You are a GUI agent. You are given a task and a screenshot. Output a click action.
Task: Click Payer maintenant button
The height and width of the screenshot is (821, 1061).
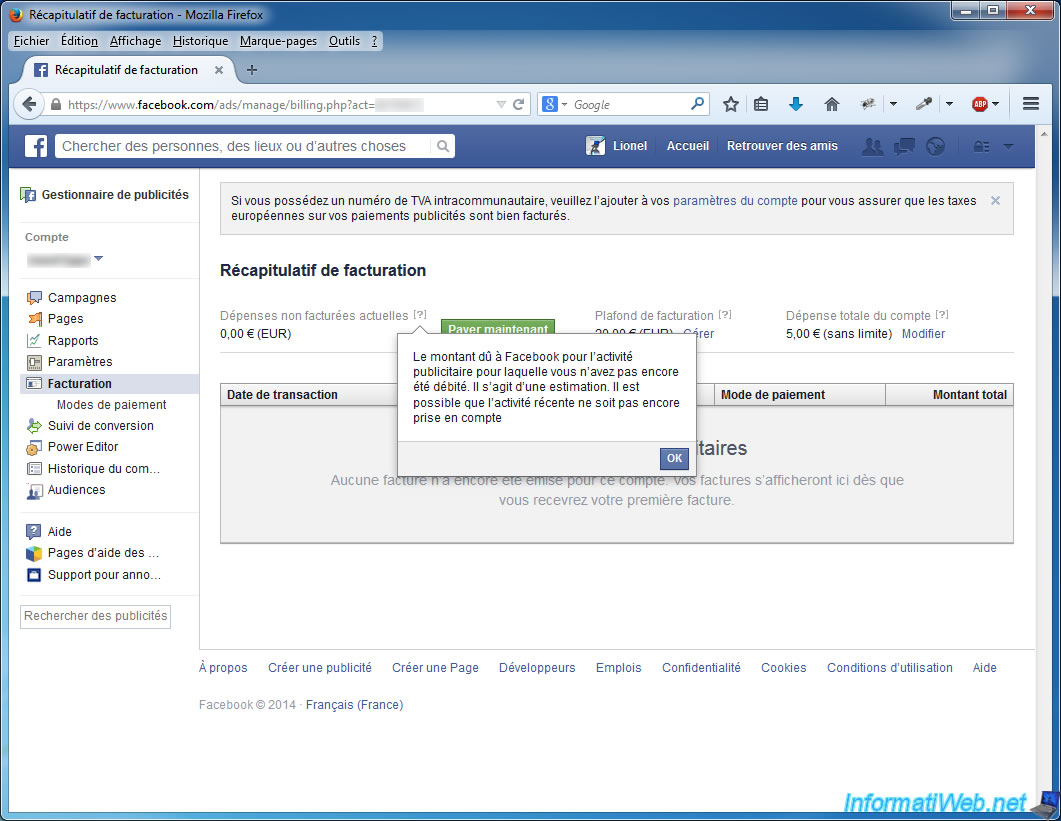(498, 327)
